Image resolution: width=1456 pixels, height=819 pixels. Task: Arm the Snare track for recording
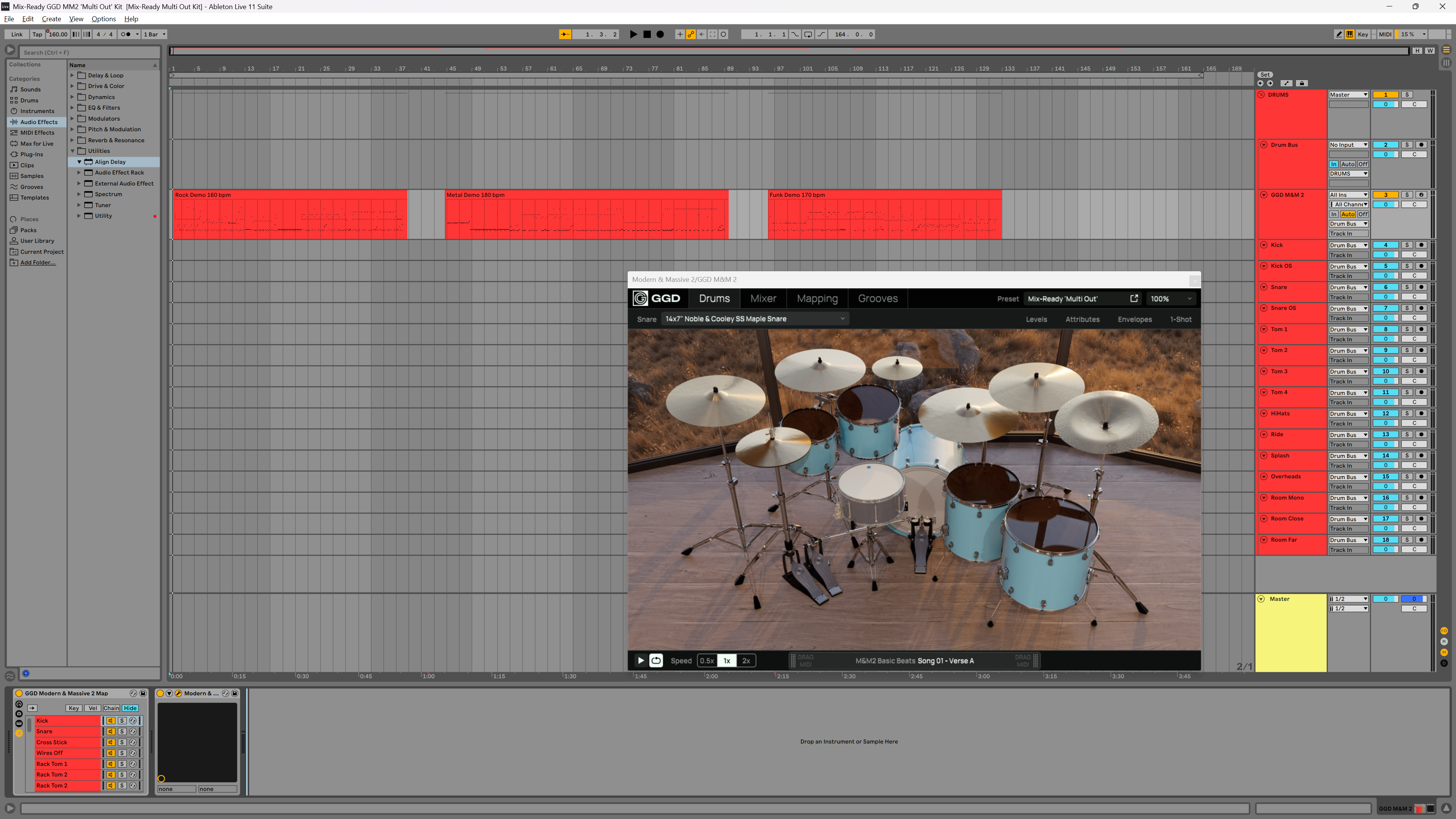(x=1421, y=287)
